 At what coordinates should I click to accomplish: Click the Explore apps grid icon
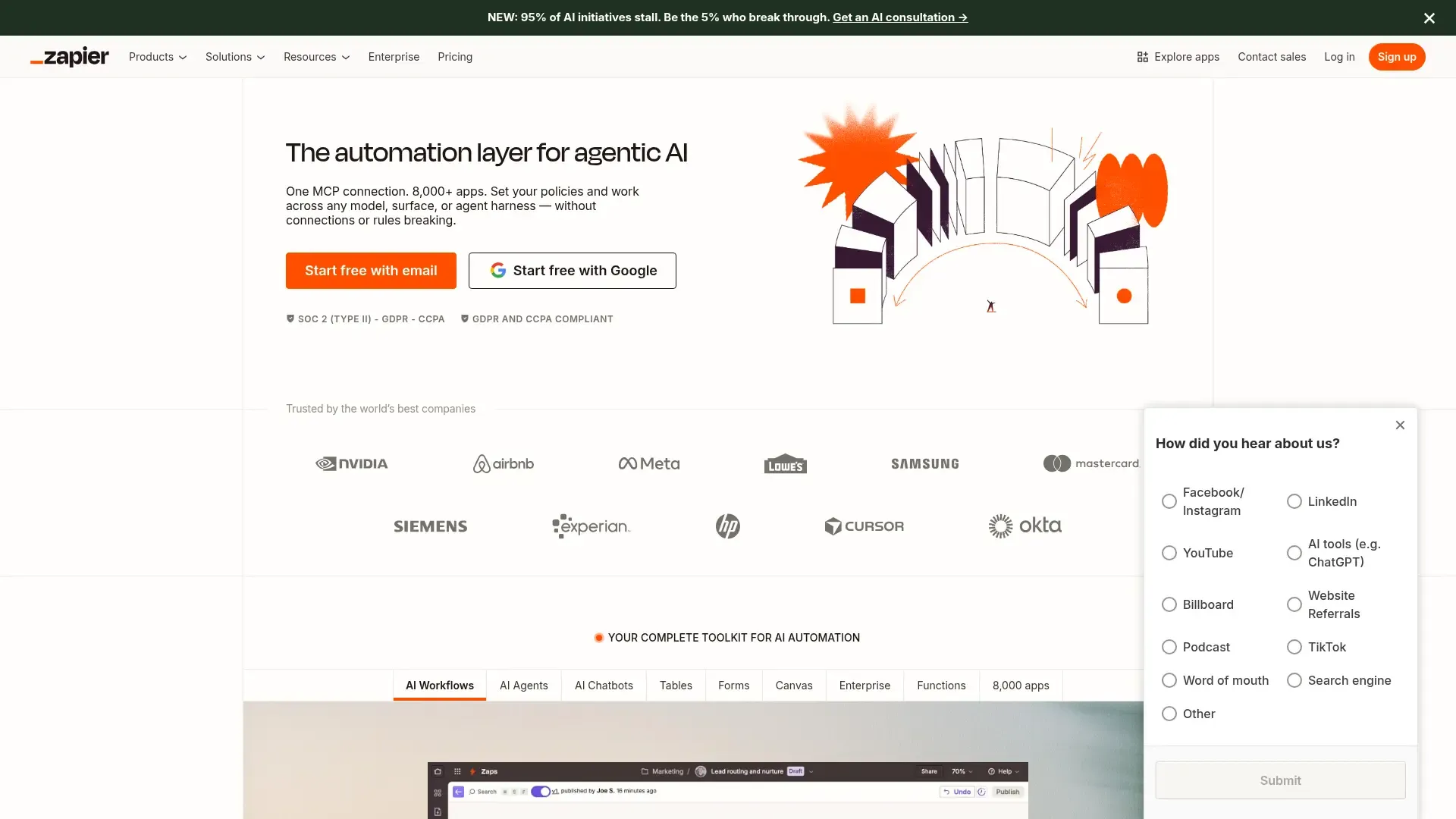click(1142, 57)
